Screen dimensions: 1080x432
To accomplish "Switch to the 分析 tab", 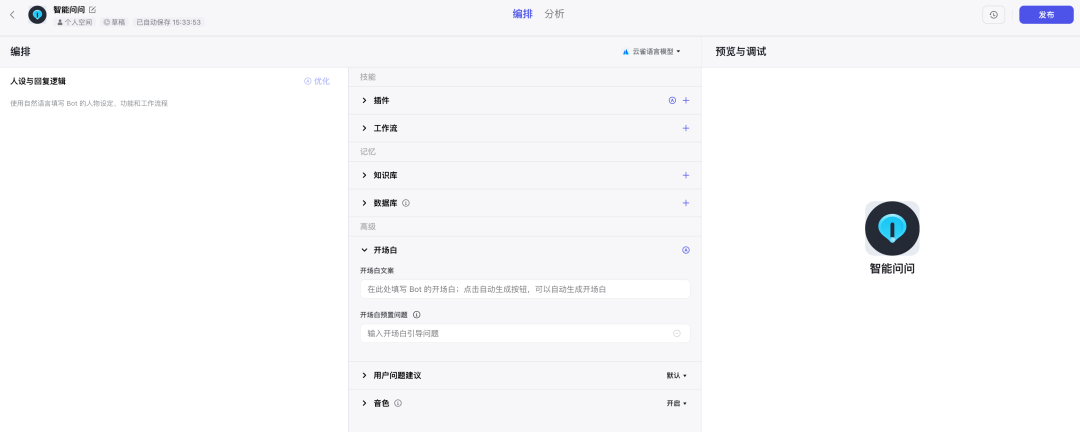I will tap(554, 14).
